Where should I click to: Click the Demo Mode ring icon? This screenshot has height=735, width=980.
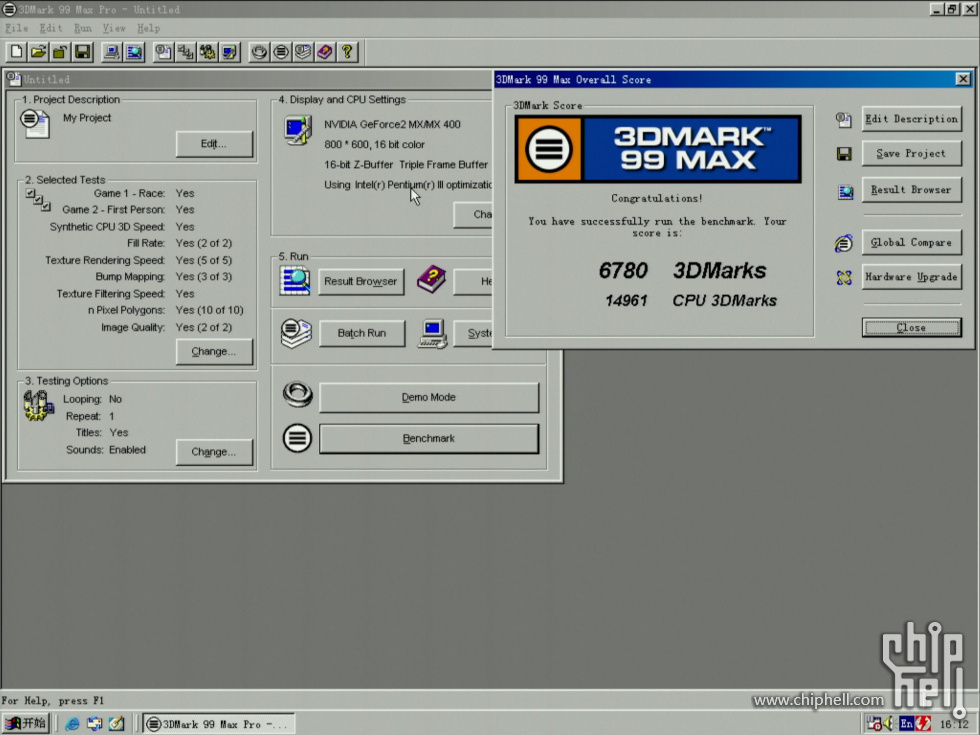point(298,395)
